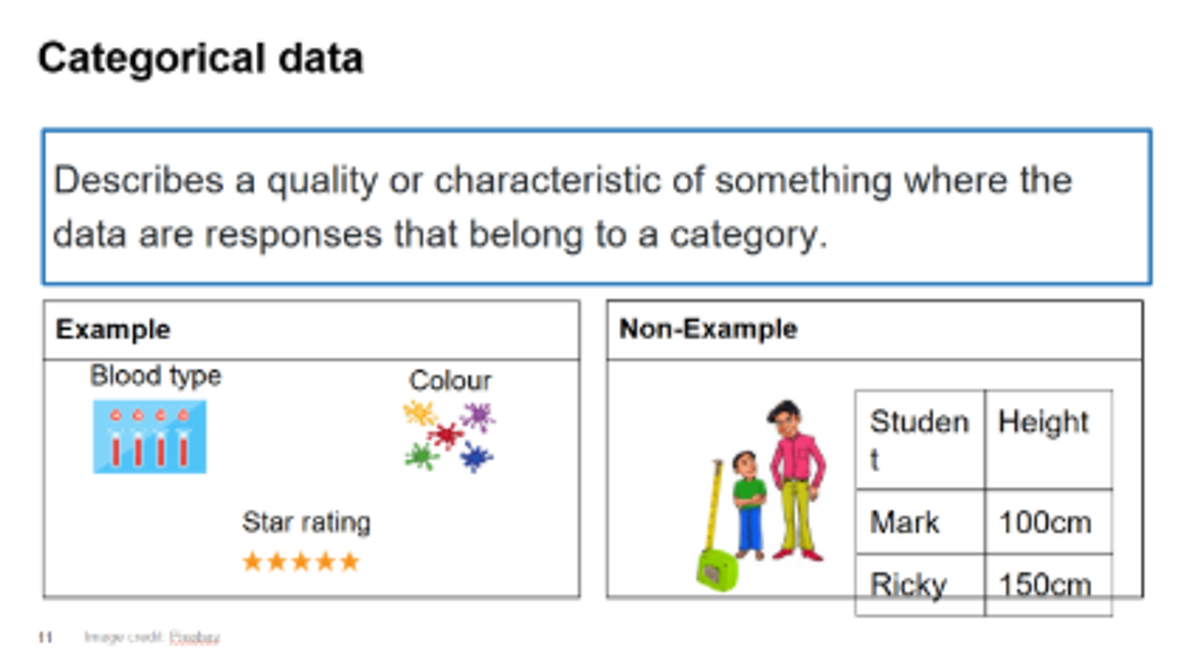Viewport: 1200px width, 648px height.
Task: Click the five orange stars rating
Action: (301, 562)
